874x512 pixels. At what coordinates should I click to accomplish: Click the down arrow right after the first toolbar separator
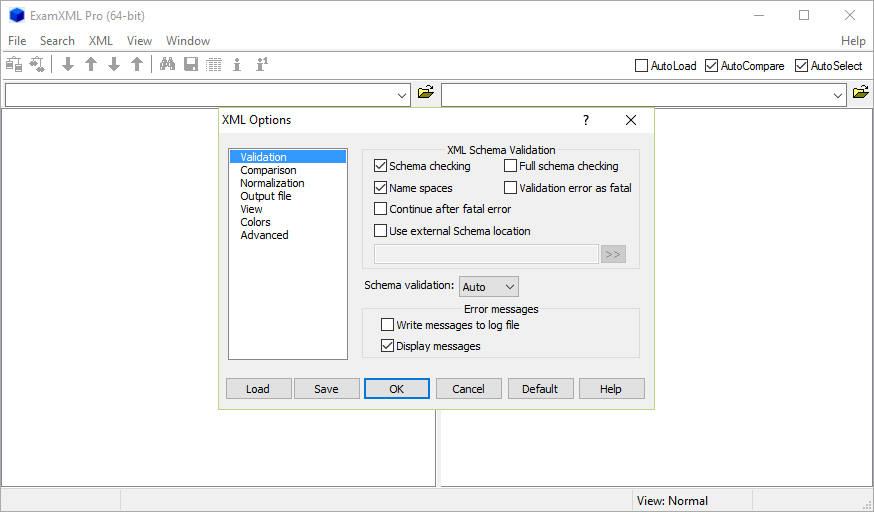coord(68,65)
